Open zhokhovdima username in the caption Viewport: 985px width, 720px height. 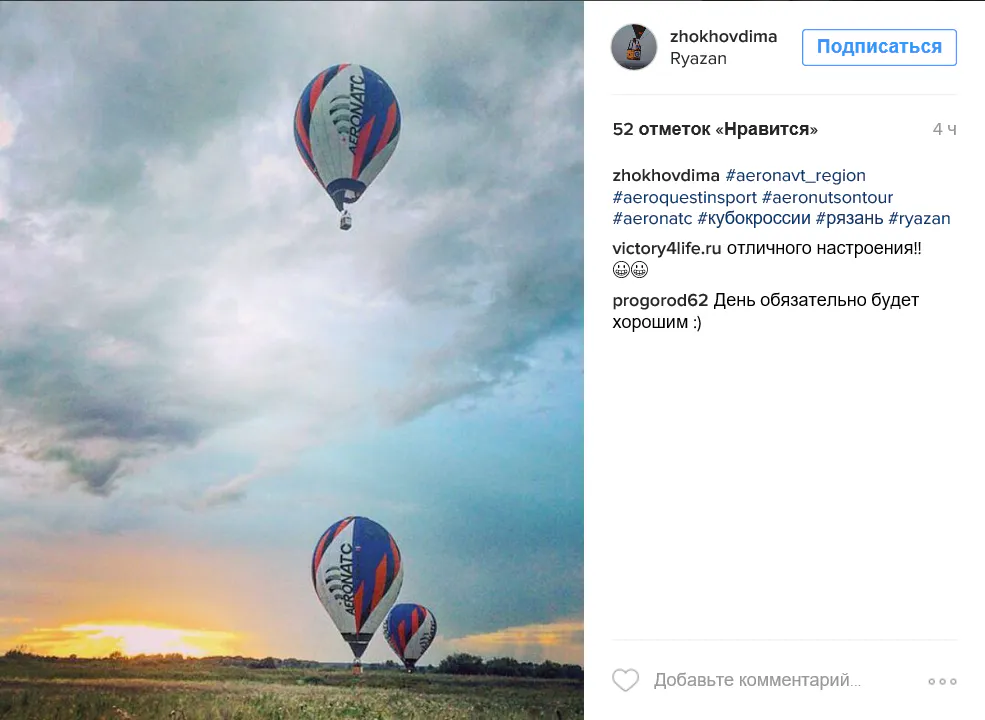pos(666,175)
